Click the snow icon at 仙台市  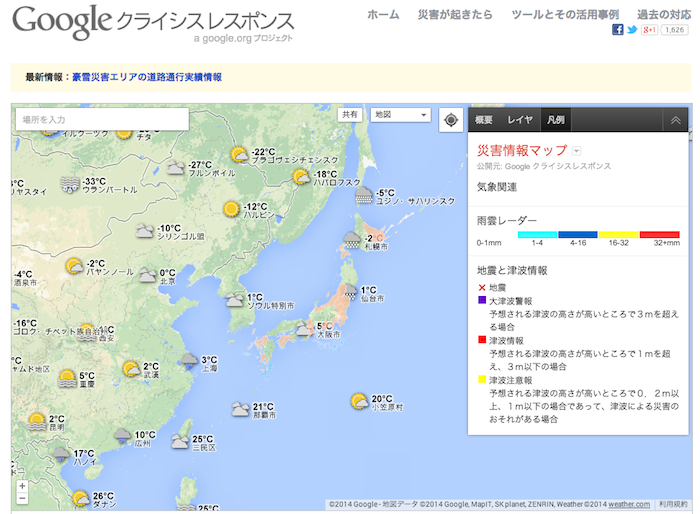tap(351, 292)
